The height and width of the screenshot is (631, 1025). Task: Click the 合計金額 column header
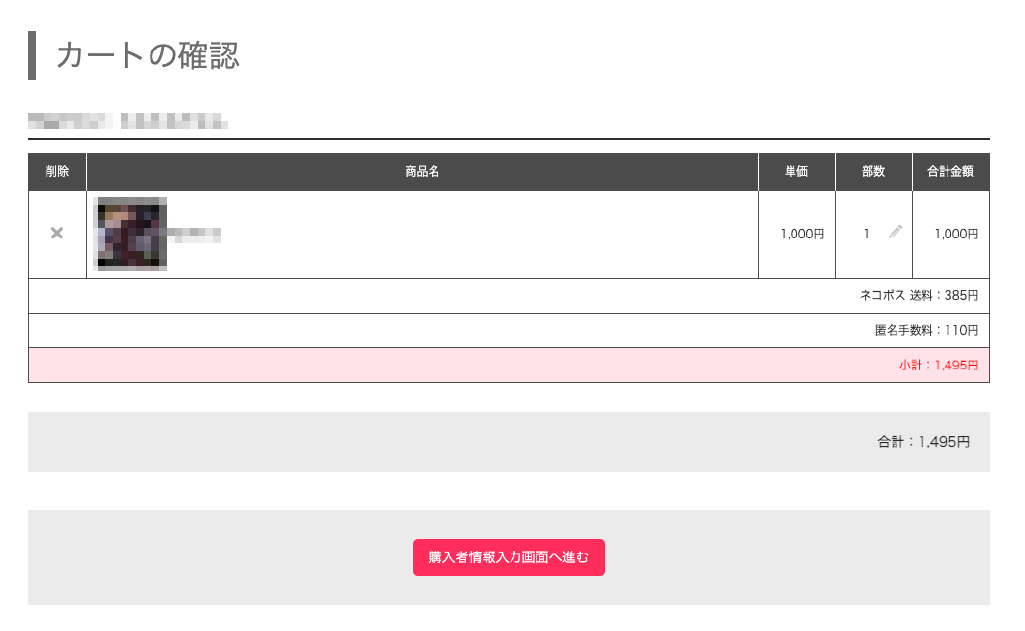[x=950, y=172]
